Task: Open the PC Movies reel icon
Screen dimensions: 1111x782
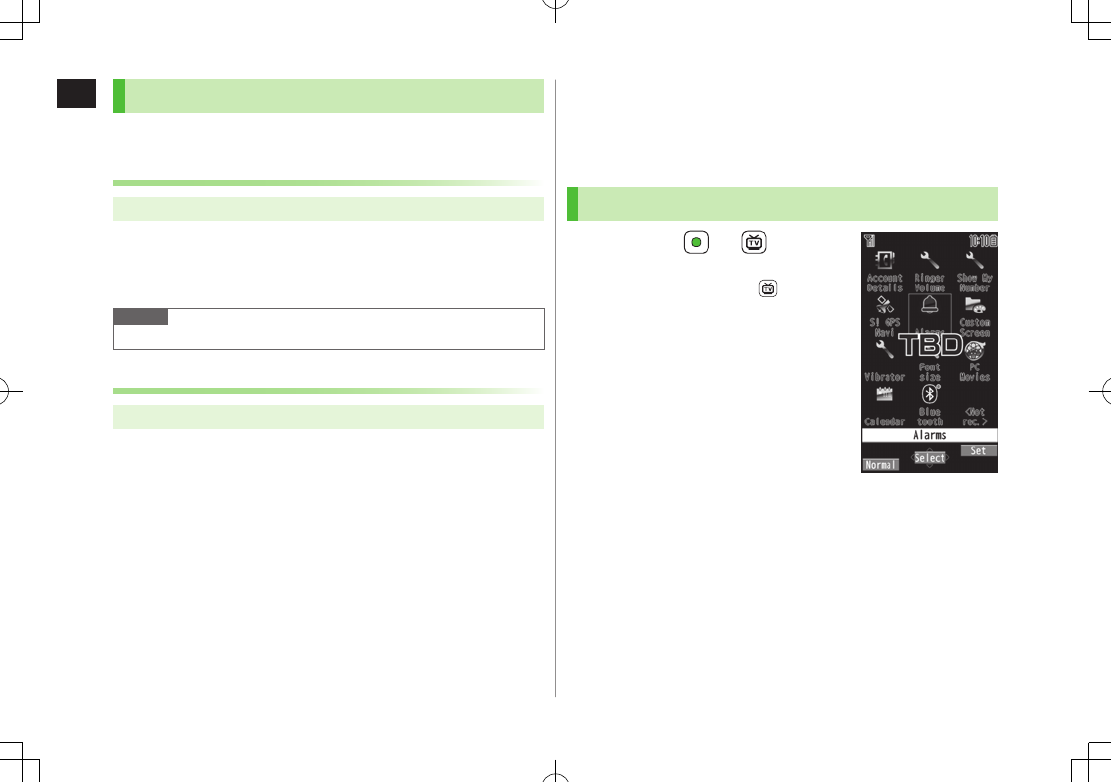Action: click(x=974, y=350)
